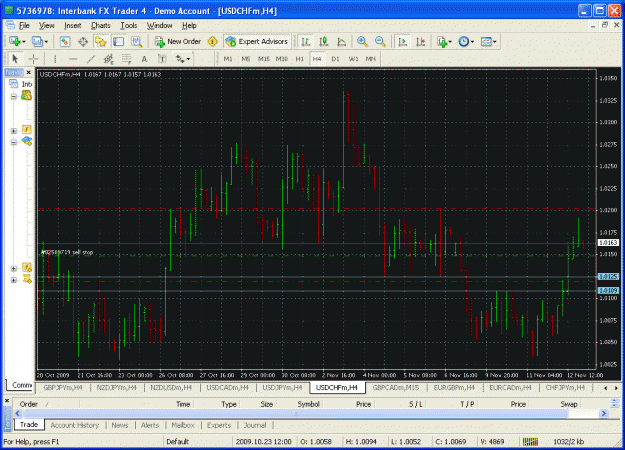The height and width of the screenshot is (450, 625).
Task: Select the Text tool A icon
Action: click(144, 59)
